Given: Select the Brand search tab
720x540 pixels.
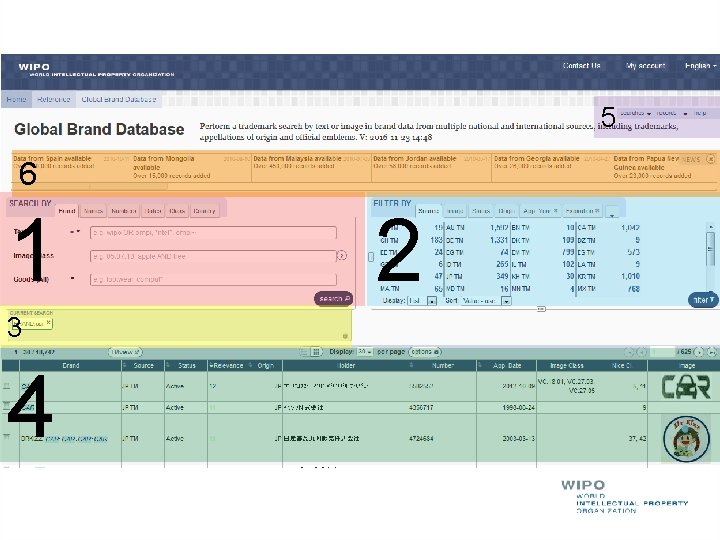Looking at the screenshot, I should pyautogui.click(x=67, y=211).
